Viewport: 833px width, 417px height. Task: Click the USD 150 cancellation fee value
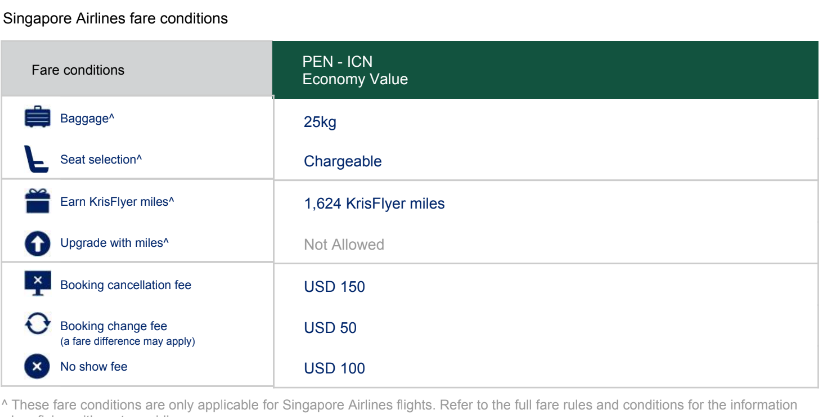point(334,287)
